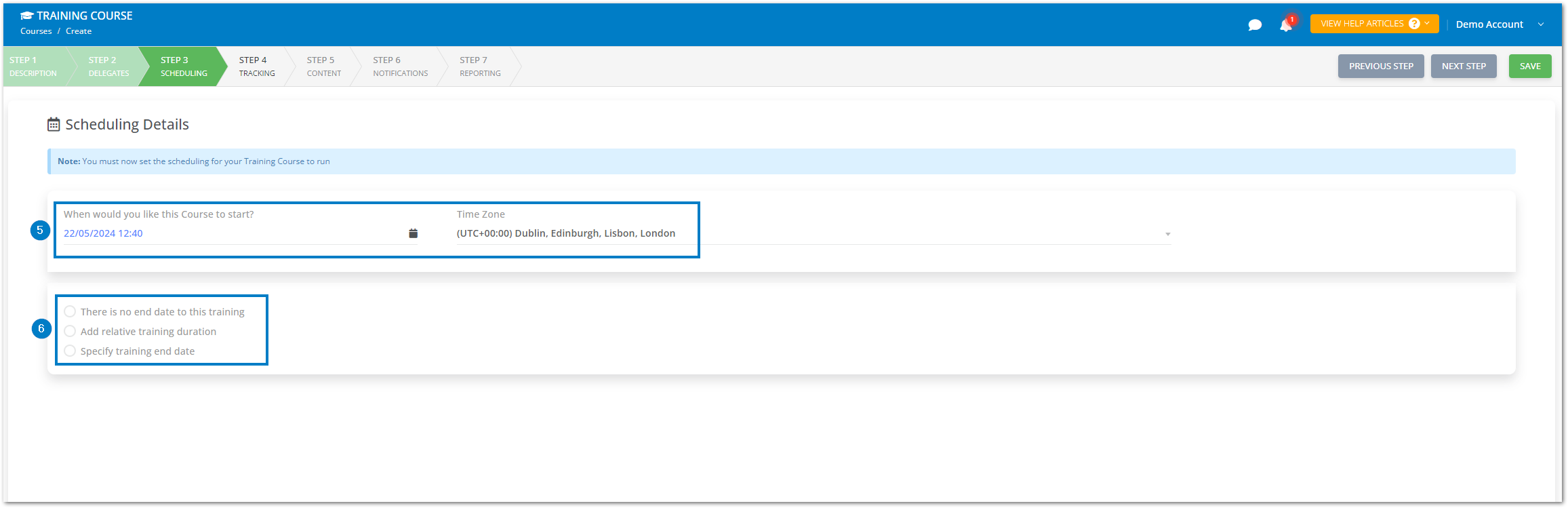The height and width of the screenshot is (508, 1568).
Task: Click the 'When would you like this Course to start?' label
Action: pos(159,214)
